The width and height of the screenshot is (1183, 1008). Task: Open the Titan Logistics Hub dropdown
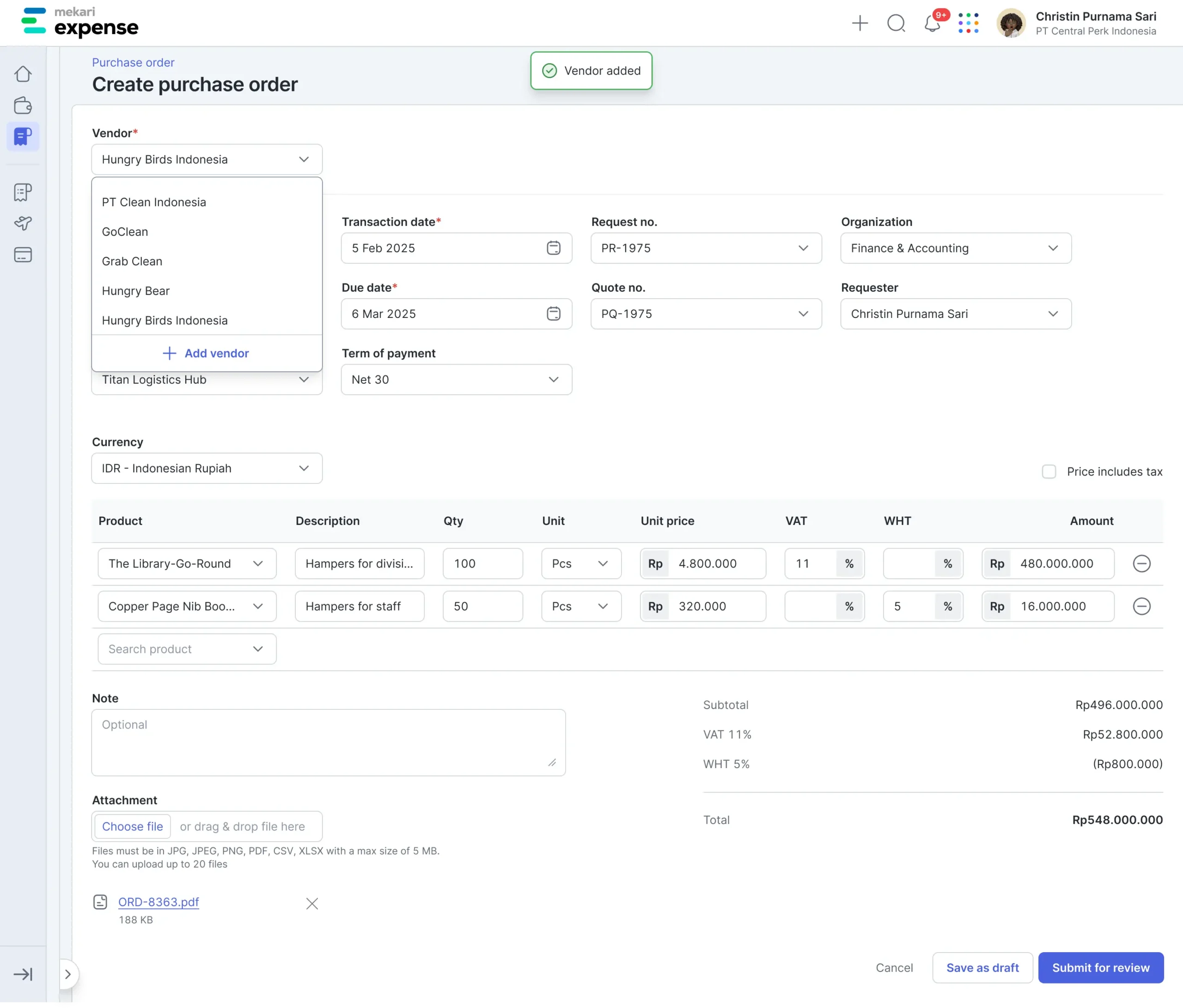(207, 380)
